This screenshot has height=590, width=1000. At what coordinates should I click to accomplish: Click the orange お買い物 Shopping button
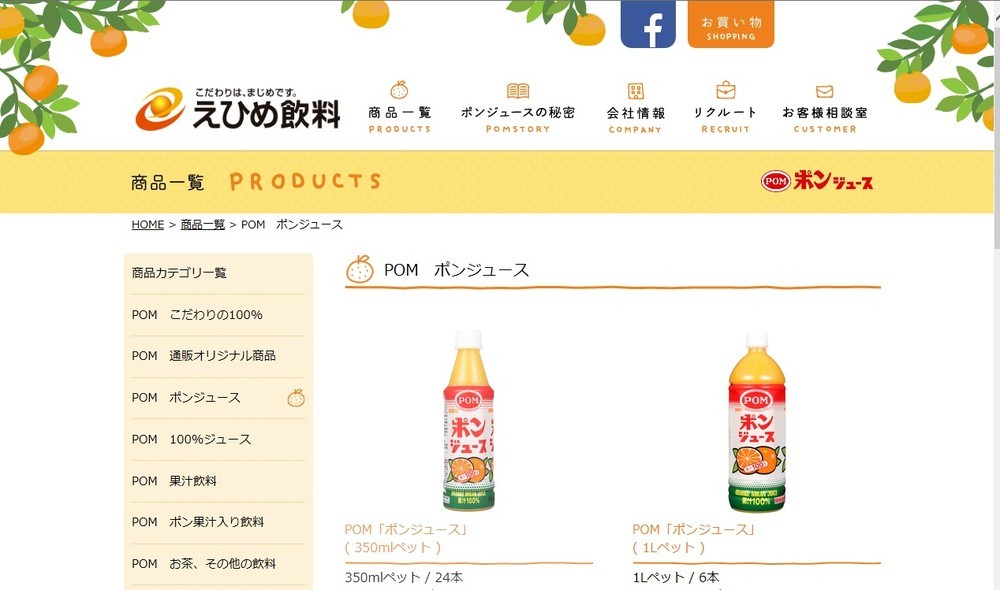731,24
